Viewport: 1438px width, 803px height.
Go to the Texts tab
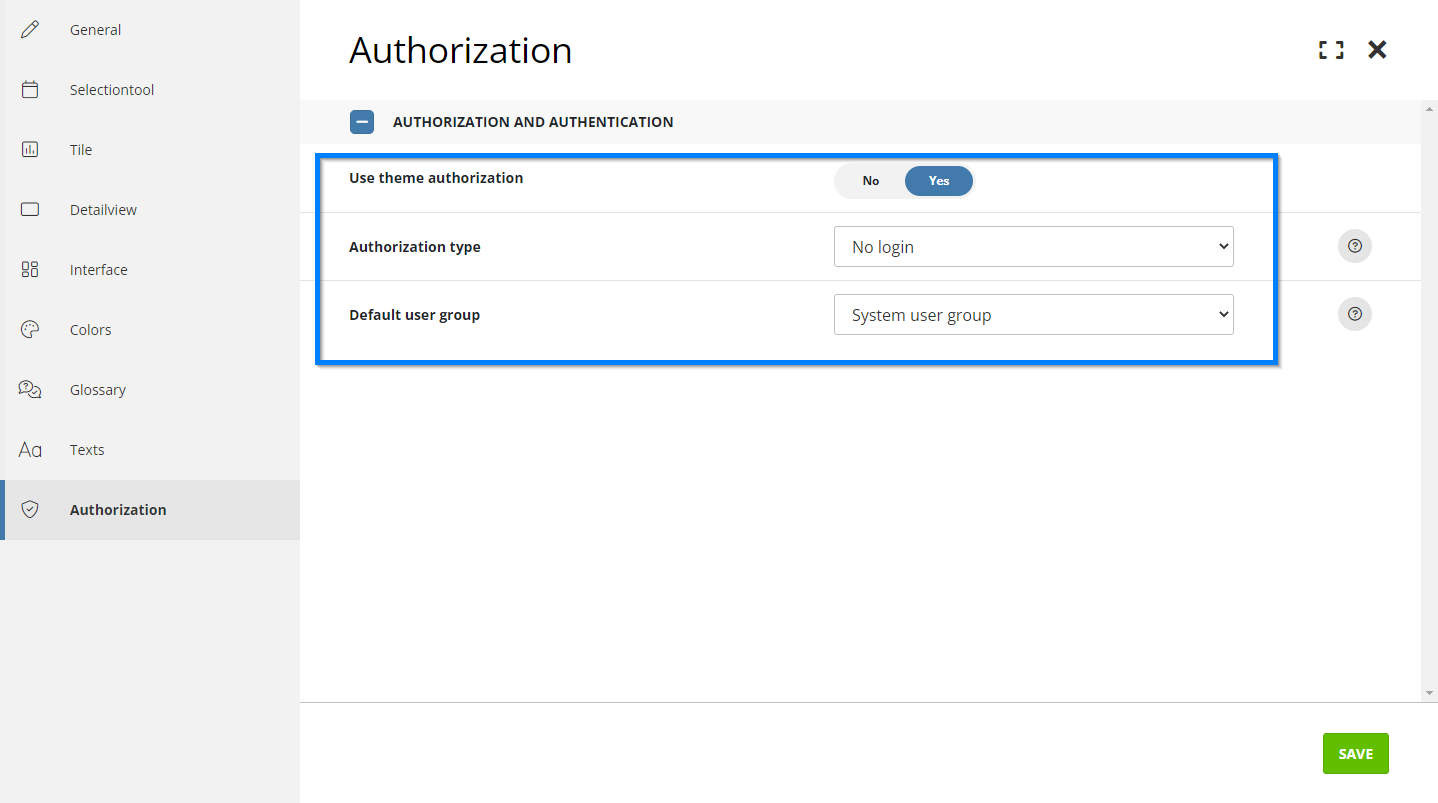[x=150, y=450]
